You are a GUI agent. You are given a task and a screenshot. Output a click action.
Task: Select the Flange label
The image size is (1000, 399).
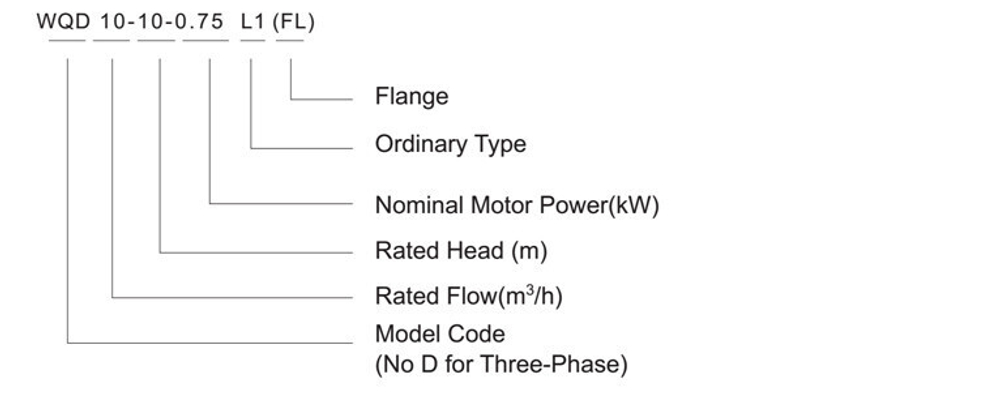[411, 96]
